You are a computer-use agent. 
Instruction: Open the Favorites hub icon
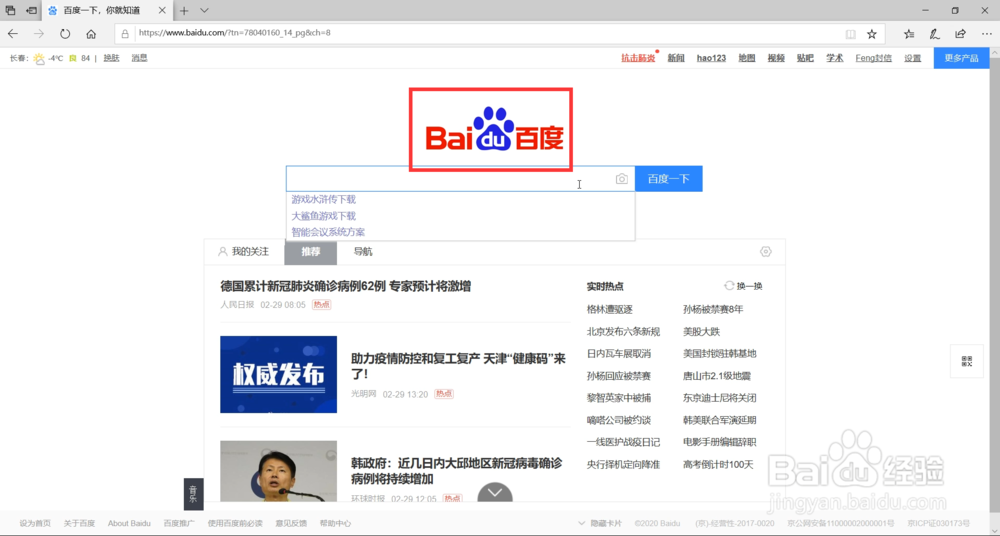click(x=909, y=34)
